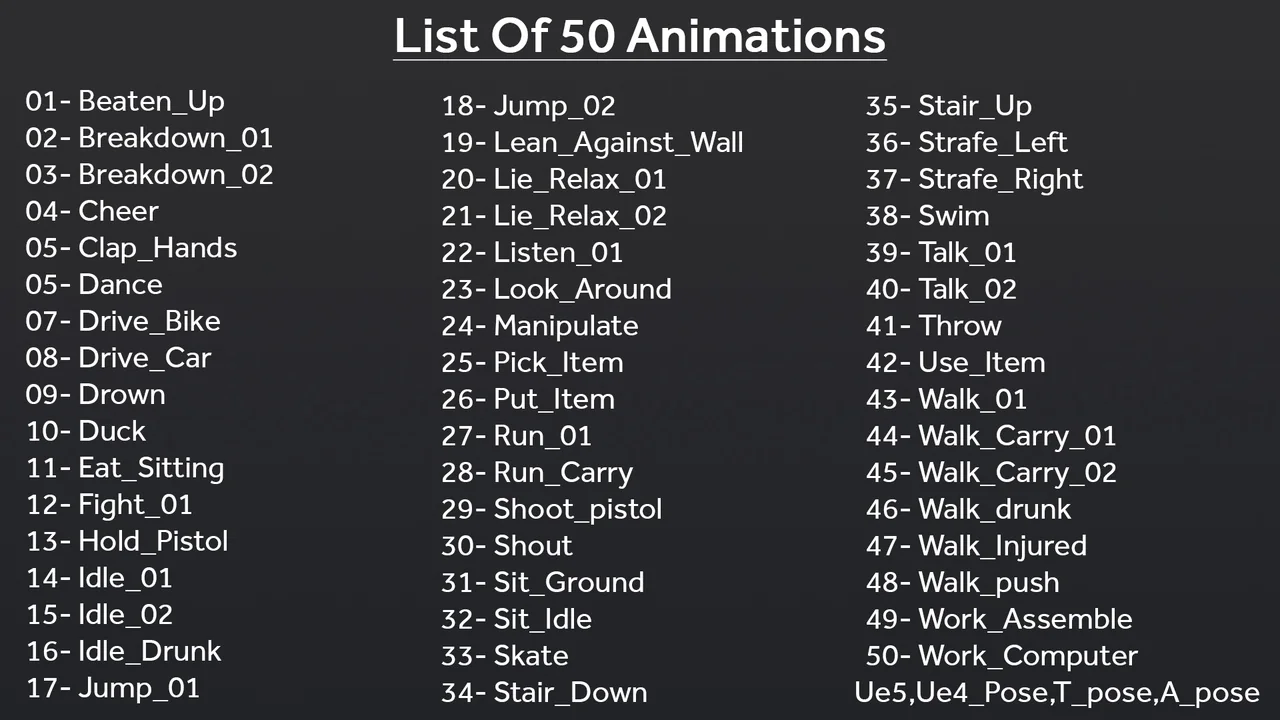Pick the Work_Computer animation
This screenshot has width=1280, height=720.
[x=1002, y=656]
